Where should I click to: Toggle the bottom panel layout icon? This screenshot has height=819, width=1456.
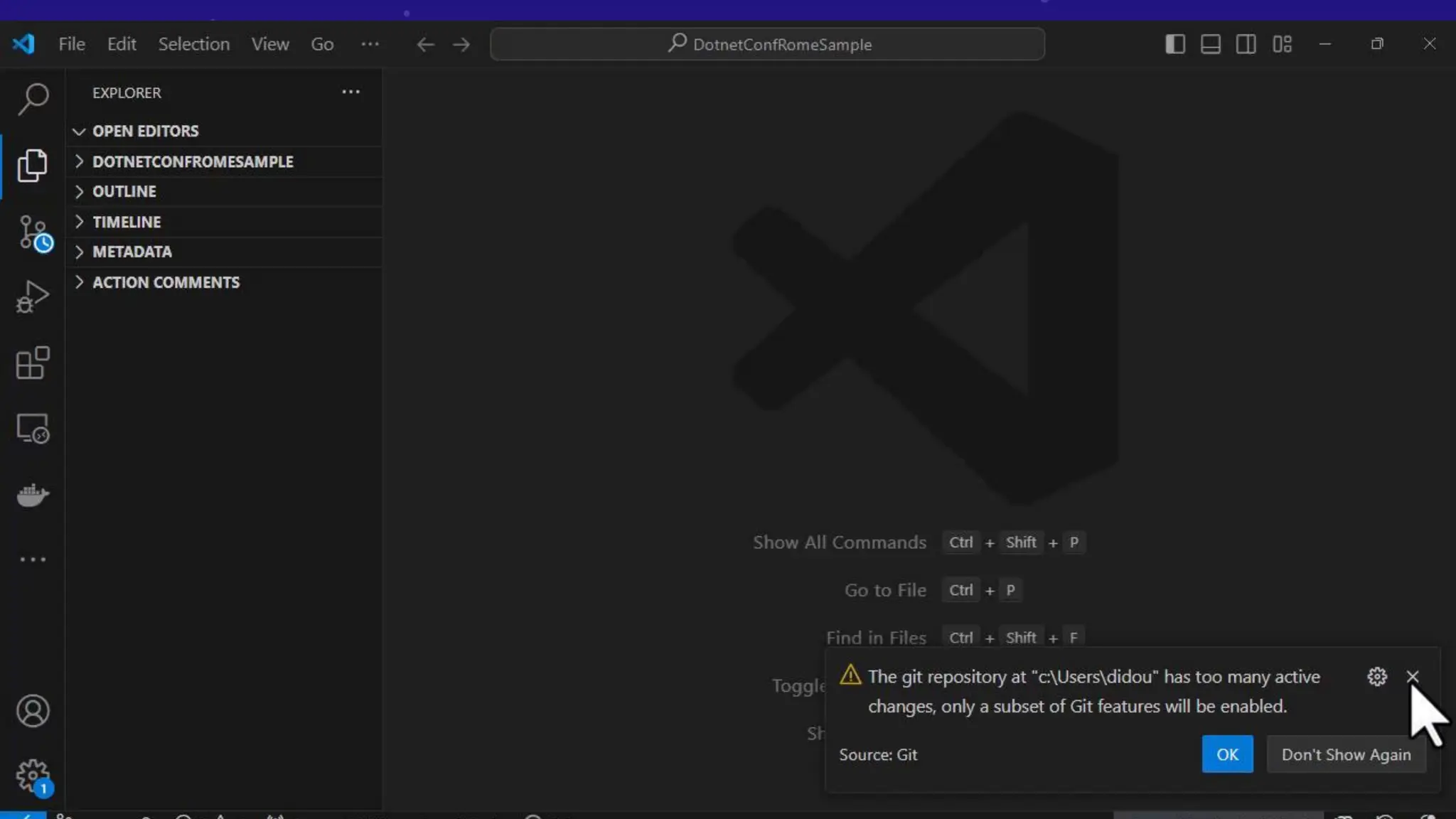coord(1210,44)
